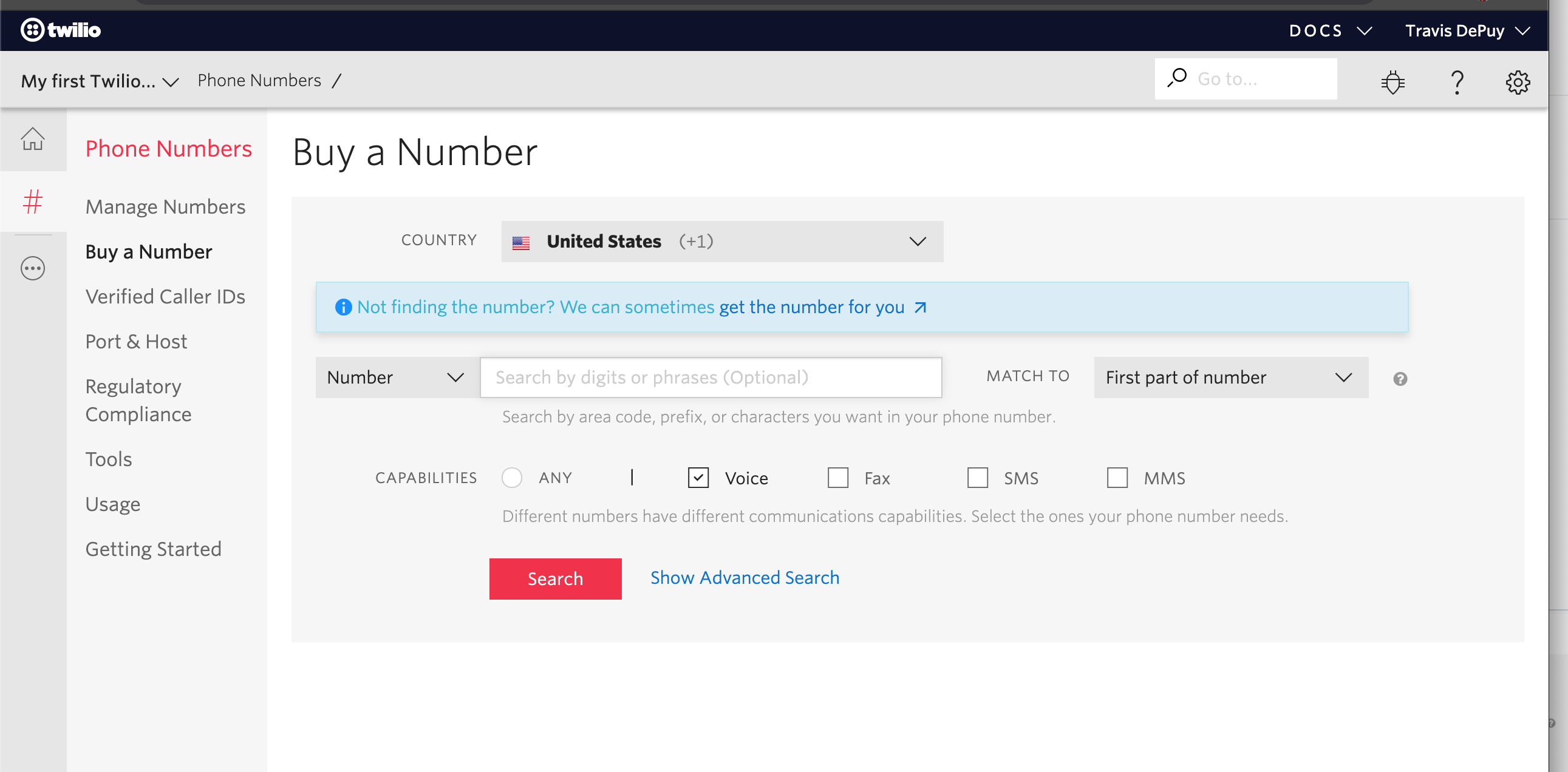Viewport: 1568px width, 772px height.
Task: Select the Phone Numbers hash icon
Action: pos(33,202)
